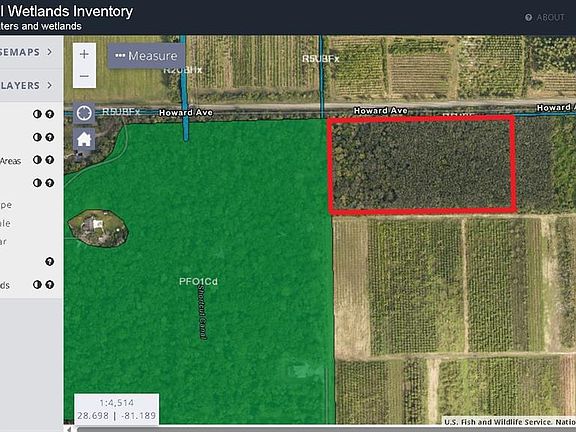Click opacity icon in row directly above Areas
The image size is (576, 432).
click(37, 137)
